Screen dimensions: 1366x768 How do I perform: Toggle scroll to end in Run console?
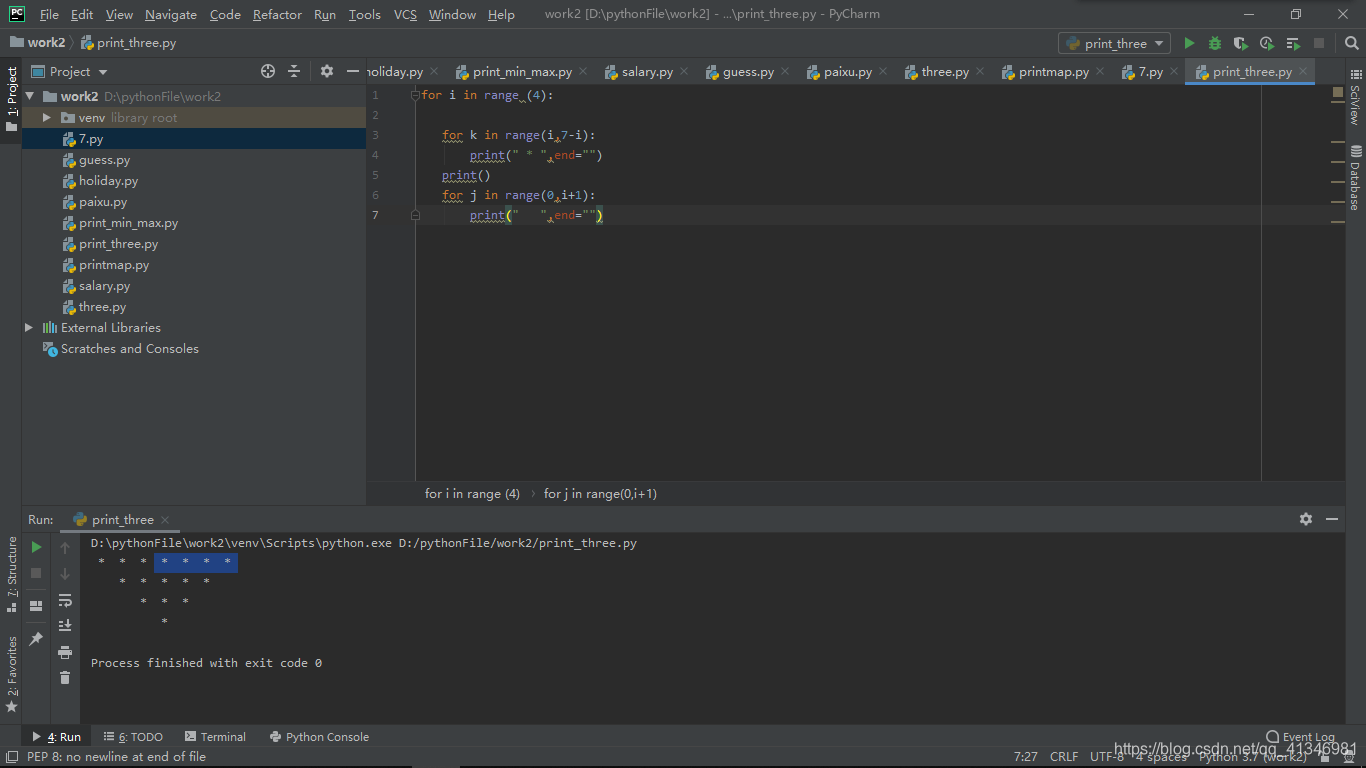(x=65, y=625)
